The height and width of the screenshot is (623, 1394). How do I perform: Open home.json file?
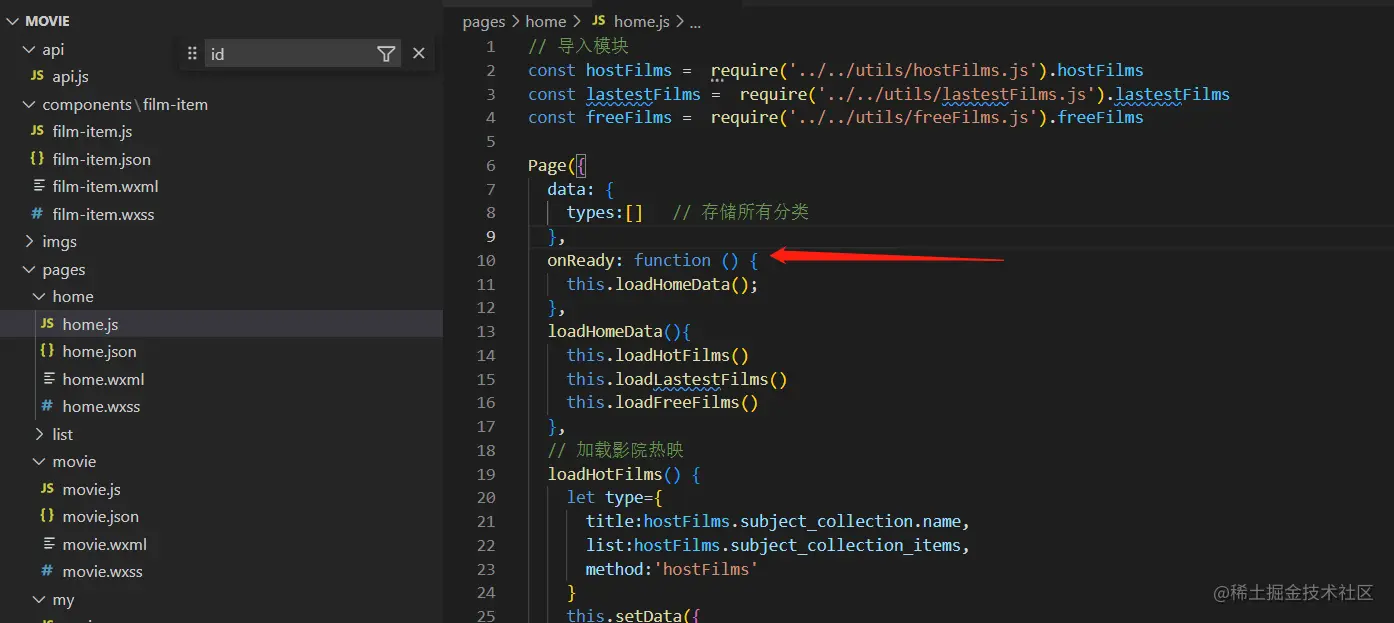[99, 351]
